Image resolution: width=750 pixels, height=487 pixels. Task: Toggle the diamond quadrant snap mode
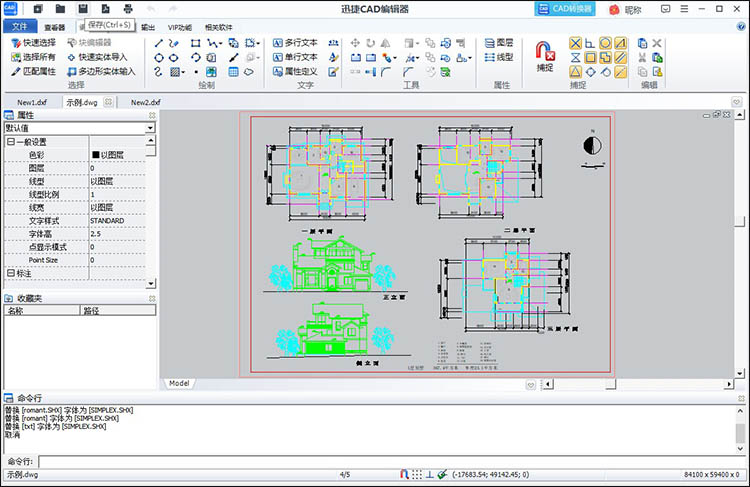click(x=590, y=72)
